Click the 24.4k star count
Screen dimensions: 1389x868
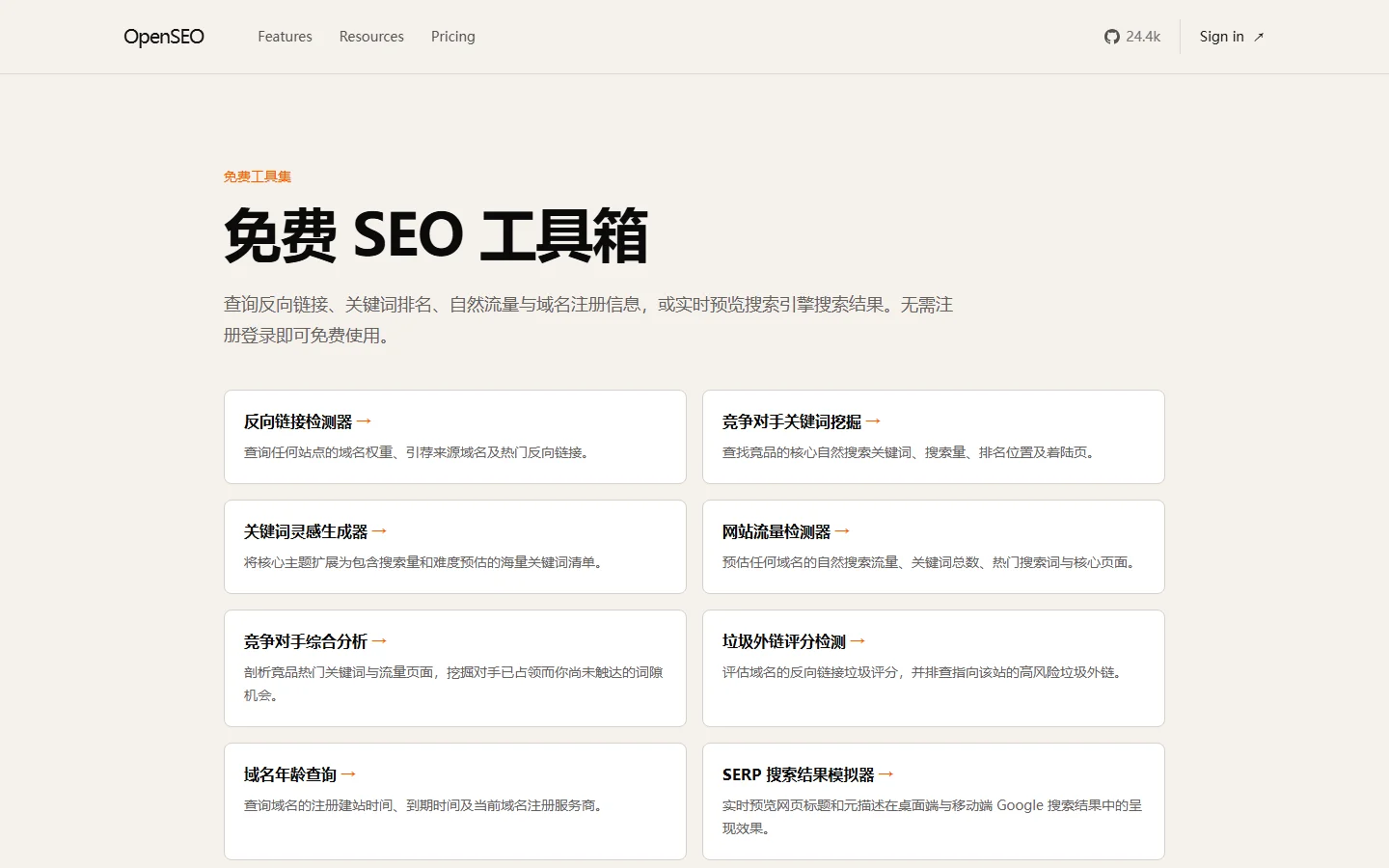[1143, 37]
